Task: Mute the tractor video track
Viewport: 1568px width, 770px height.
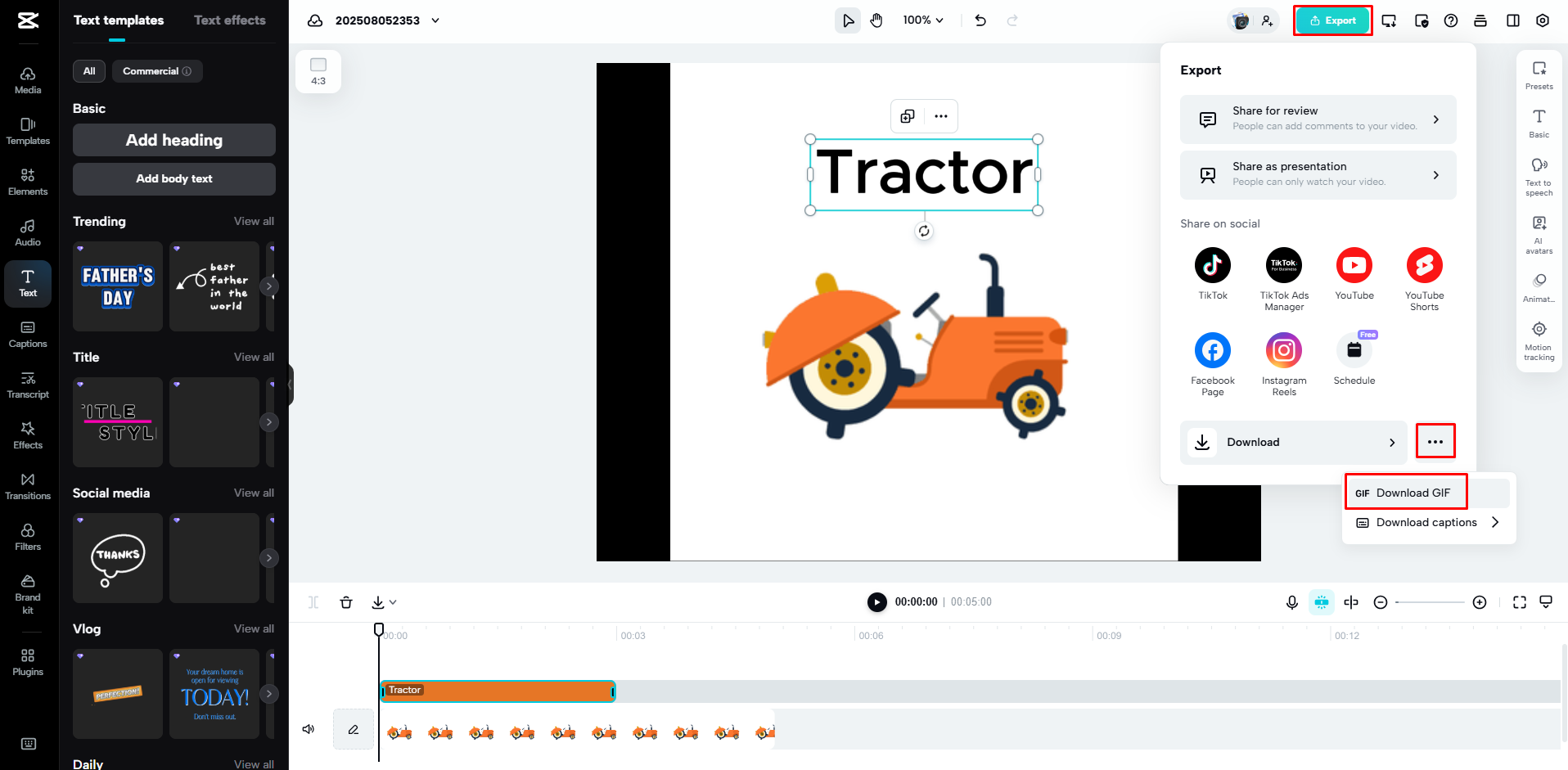Action: [x=309, y=729]
